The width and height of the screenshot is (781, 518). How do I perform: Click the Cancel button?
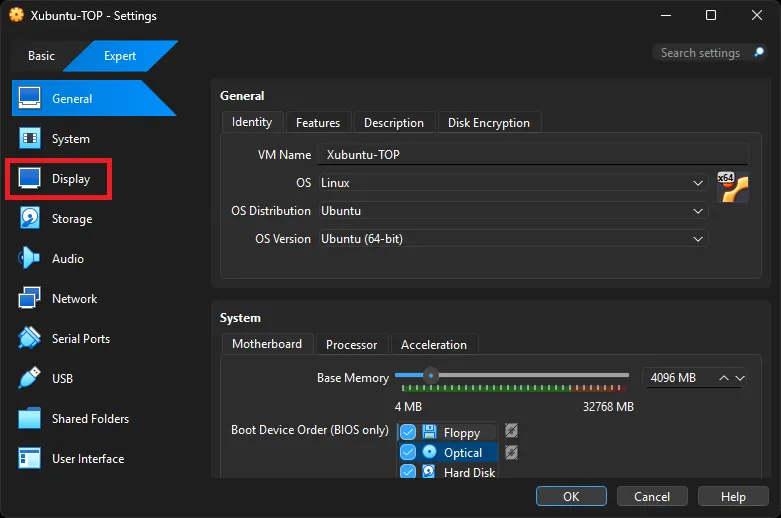(x=652, y=497)
